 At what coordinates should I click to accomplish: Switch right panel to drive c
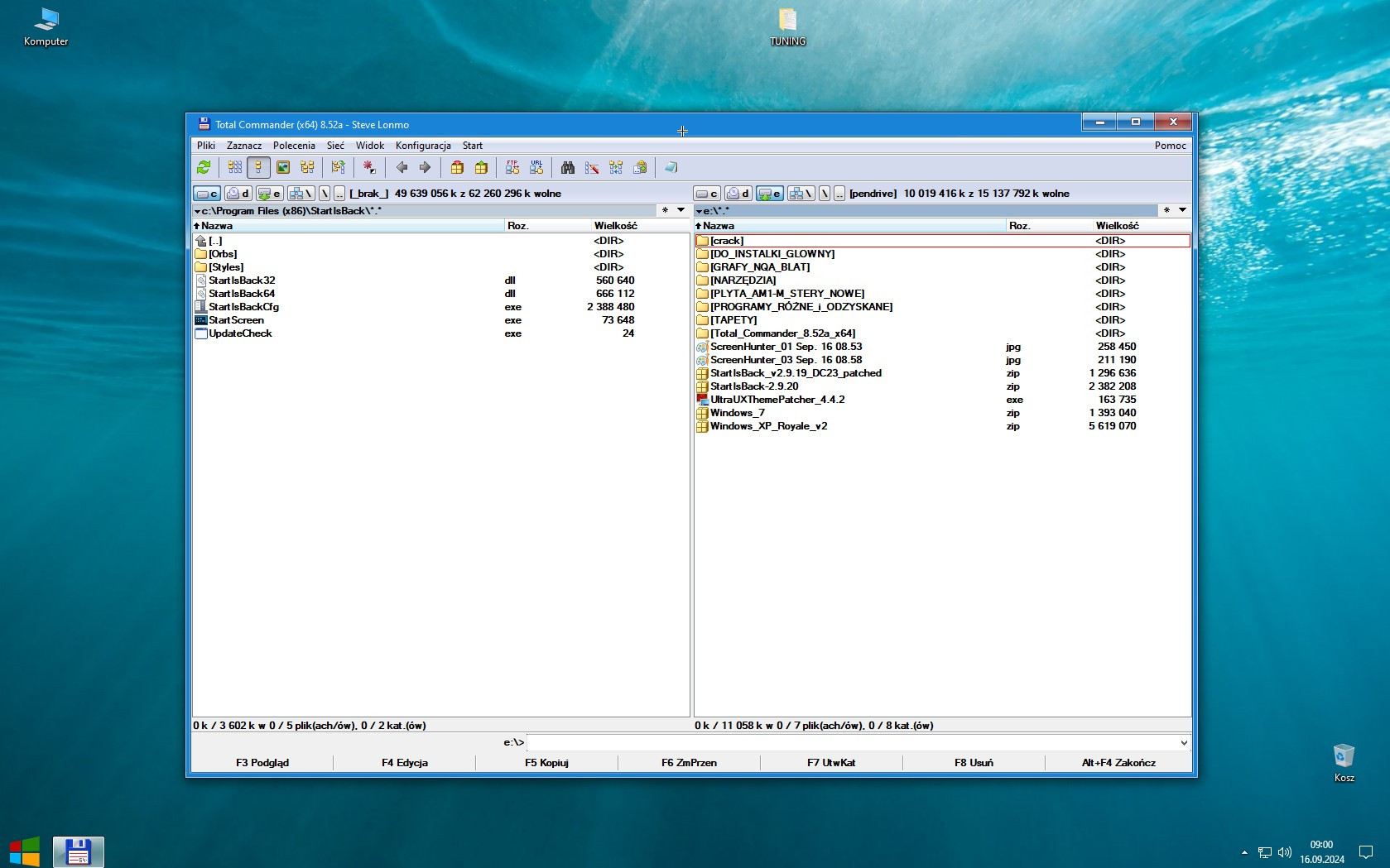(707, 194)
